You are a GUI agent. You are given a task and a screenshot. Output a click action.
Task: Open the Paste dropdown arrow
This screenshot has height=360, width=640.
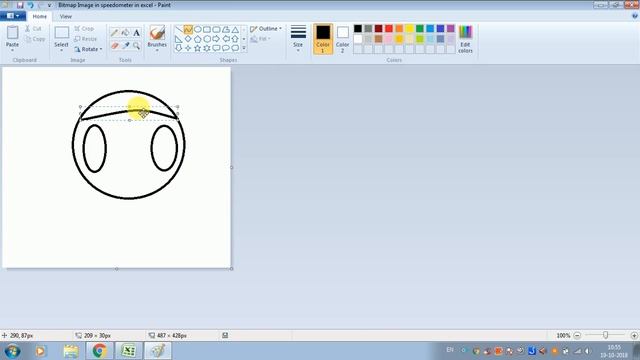tap(12, 50)
